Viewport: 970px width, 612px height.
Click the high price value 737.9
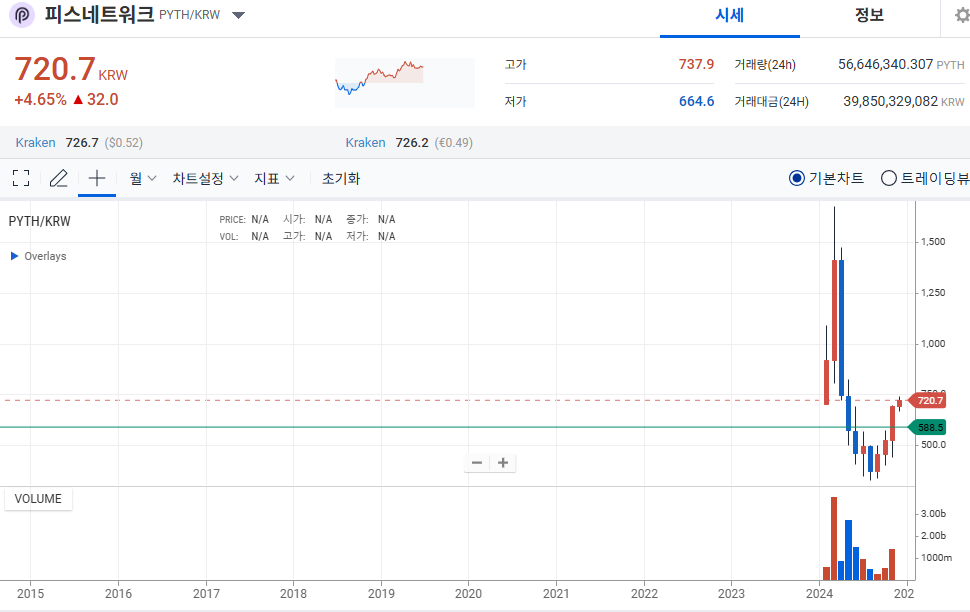[x=696, y=64]
